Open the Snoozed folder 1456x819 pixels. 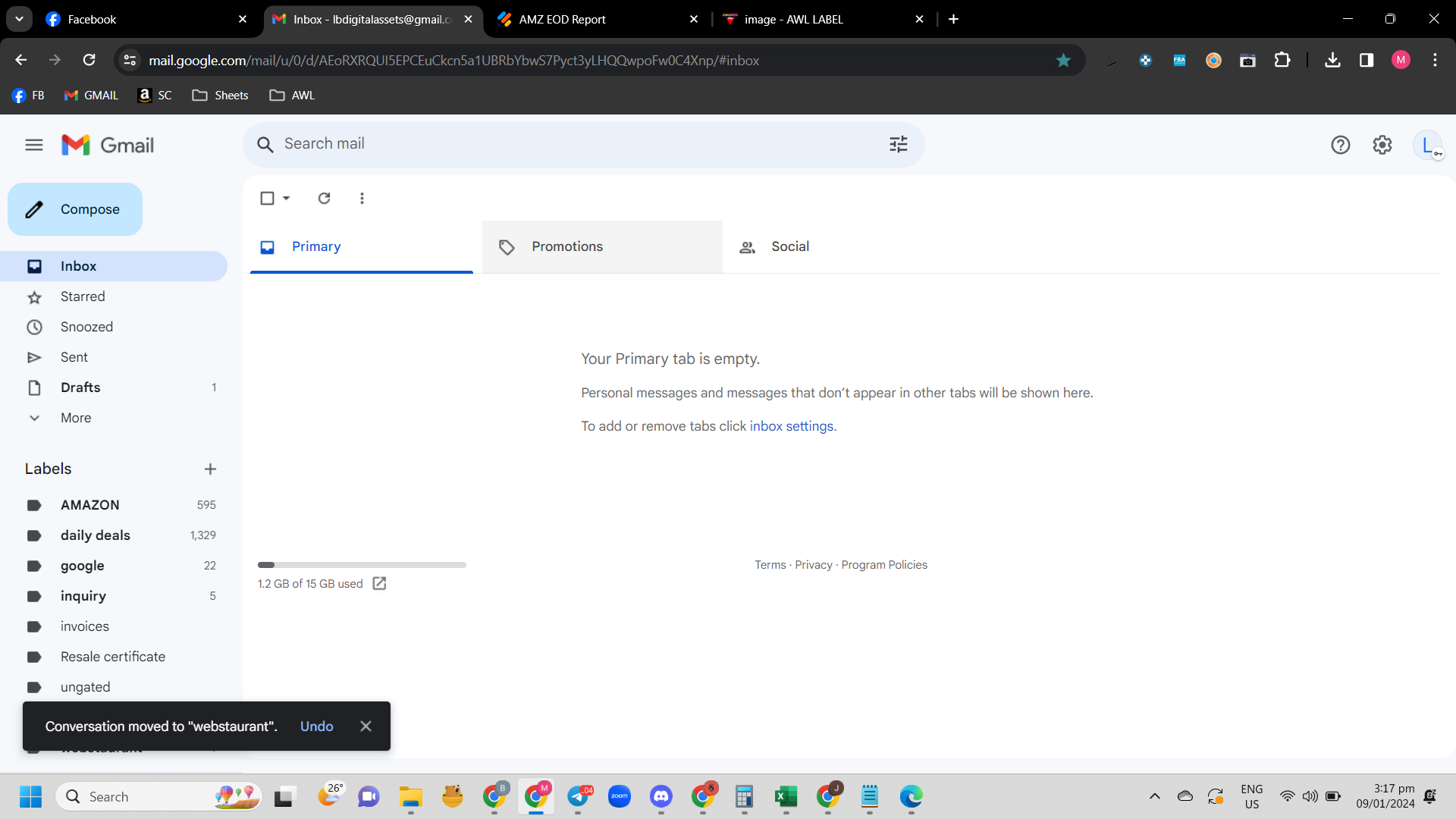coord(114,327)
